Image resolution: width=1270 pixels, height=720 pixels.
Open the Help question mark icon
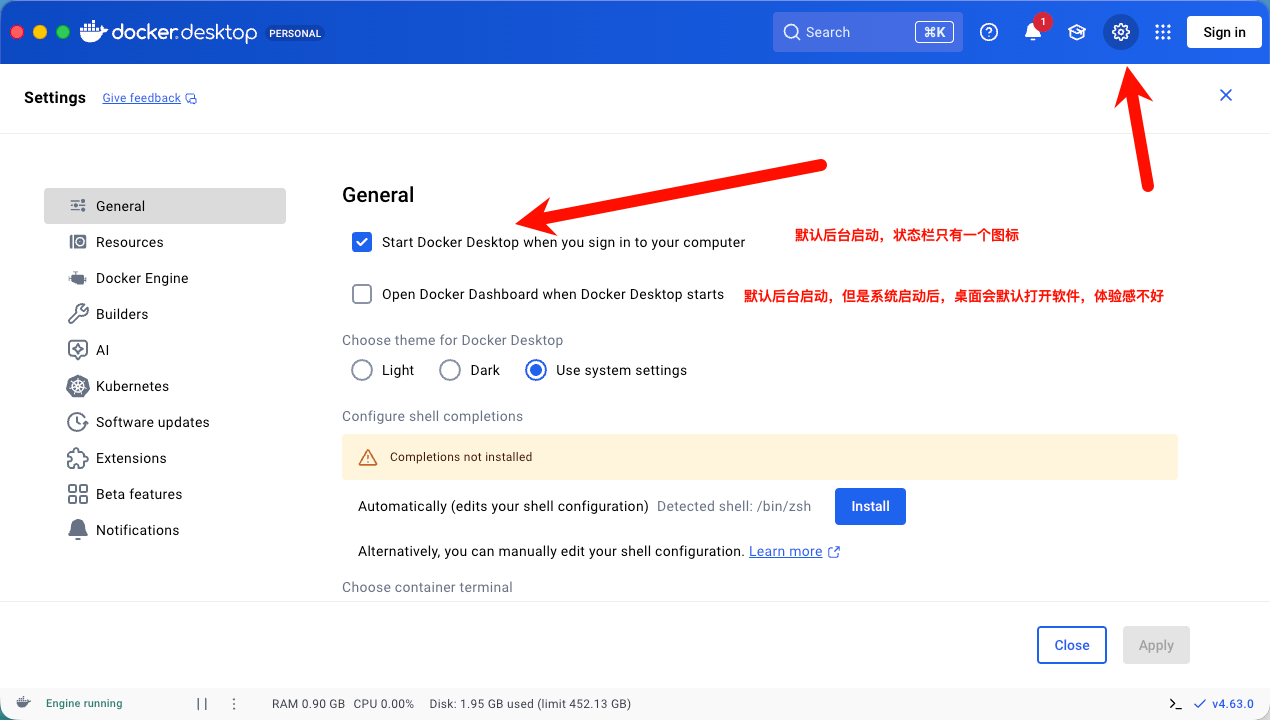[989, 32]
